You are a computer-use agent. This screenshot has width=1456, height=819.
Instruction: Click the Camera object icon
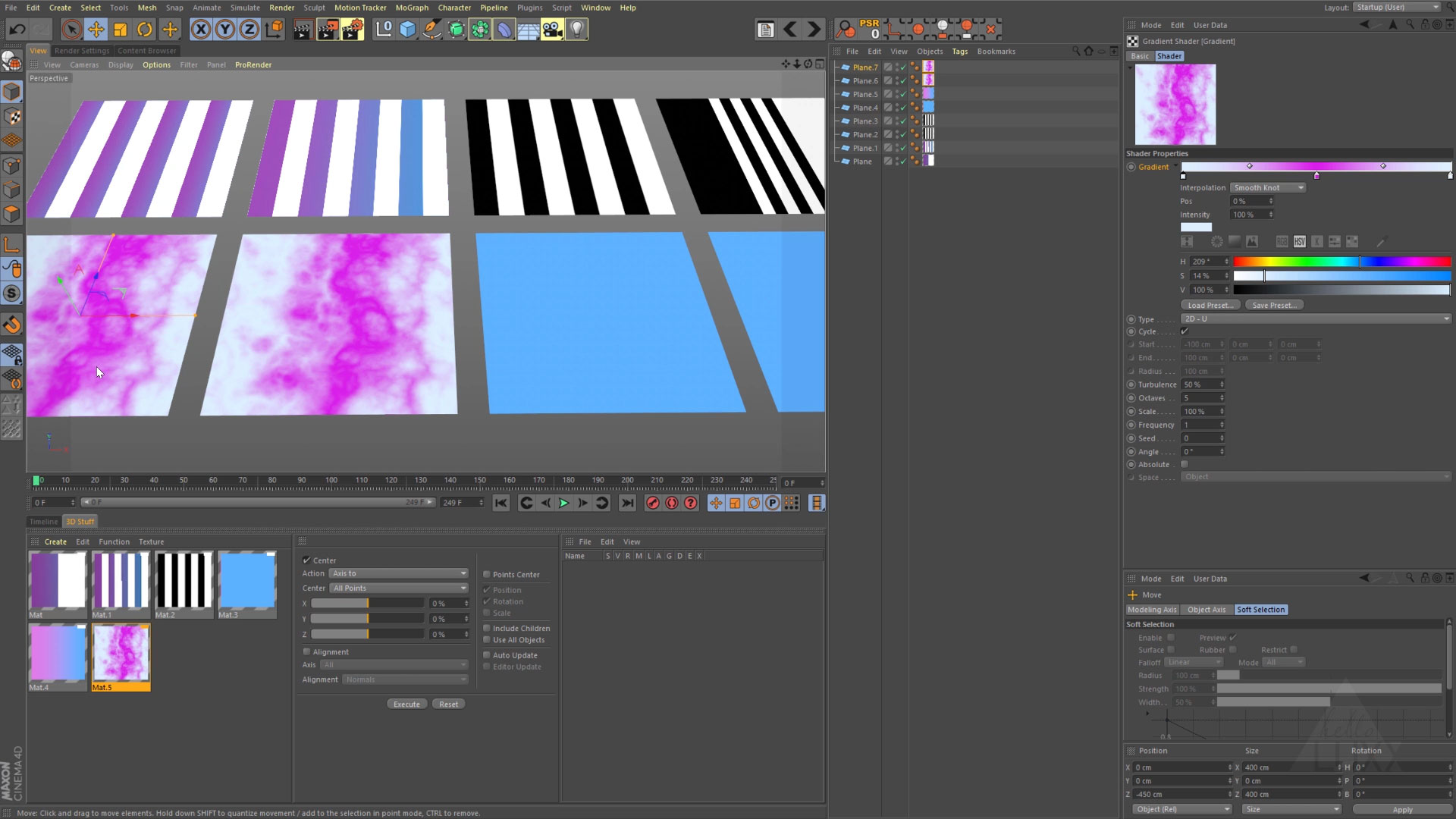(x=552, y=30)
